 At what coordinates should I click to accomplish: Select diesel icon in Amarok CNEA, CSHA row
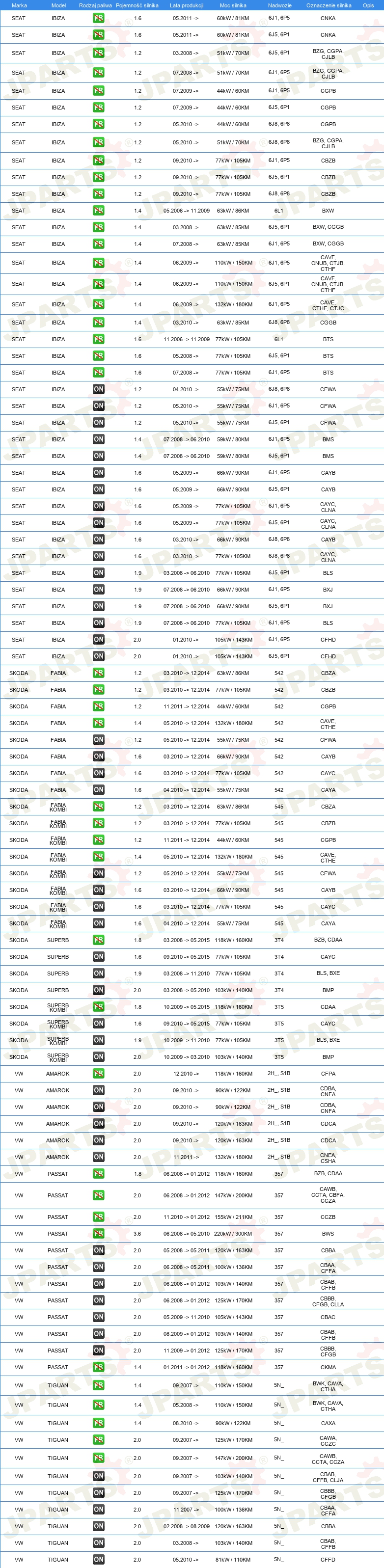[x=98, y=1157]
